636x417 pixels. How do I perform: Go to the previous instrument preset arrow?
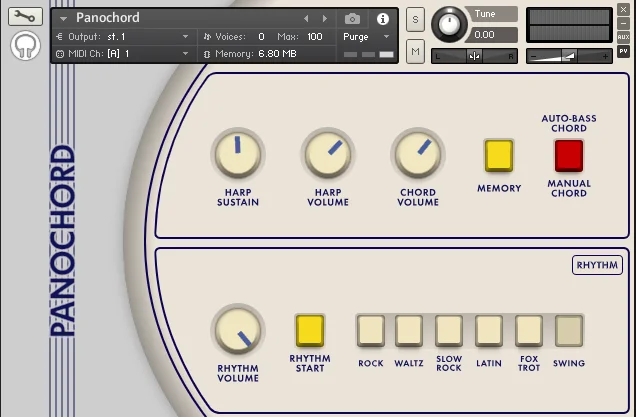coord(306,19)
